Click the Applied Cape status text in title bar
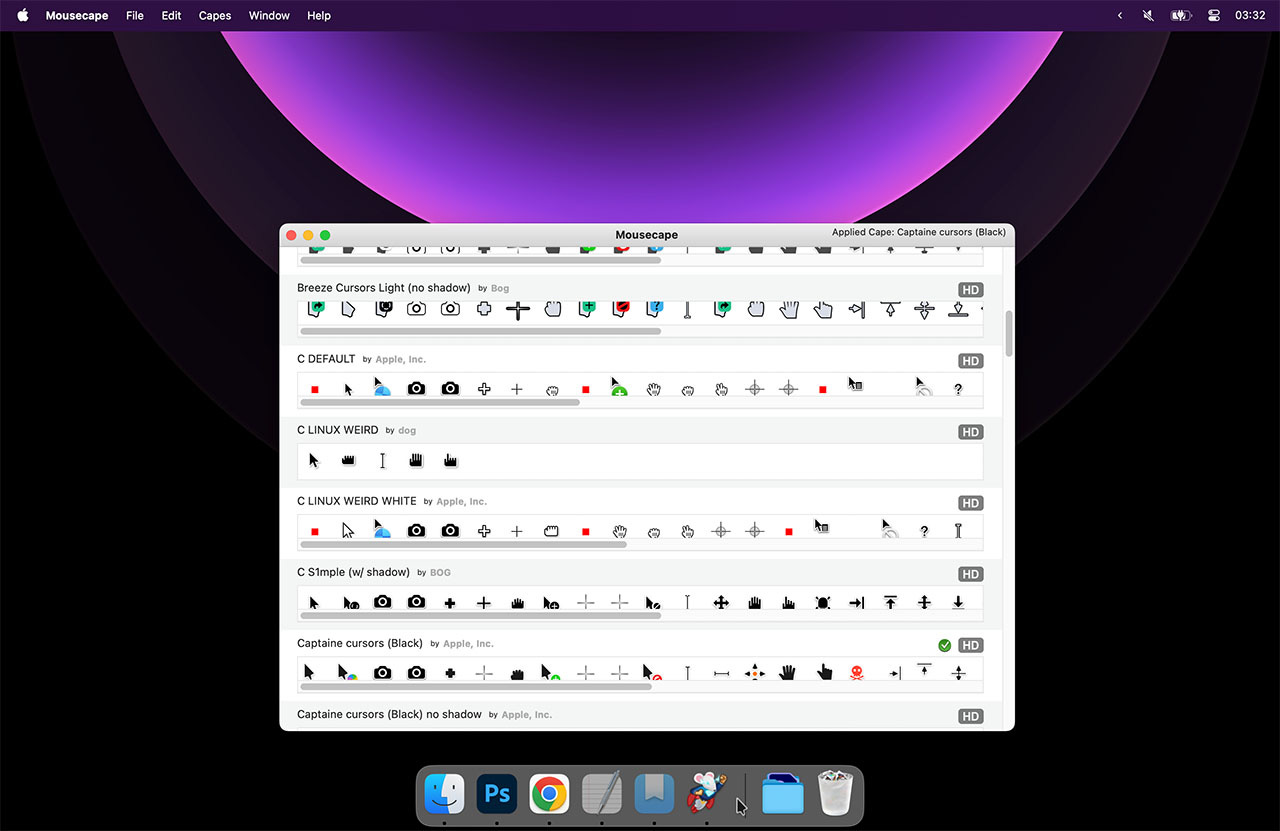The width and height of the screenshot is (1280, 831). 919,232
